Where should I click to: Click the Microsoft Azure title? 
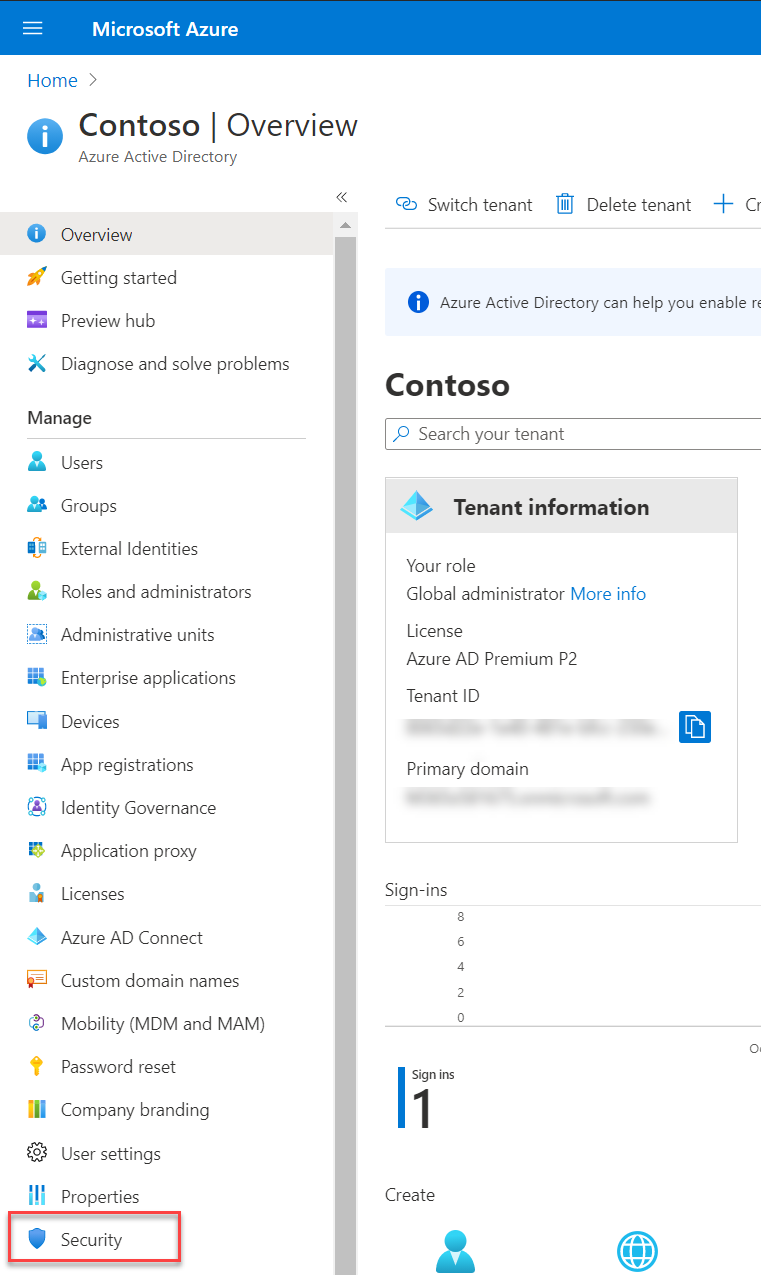(165, 28)
